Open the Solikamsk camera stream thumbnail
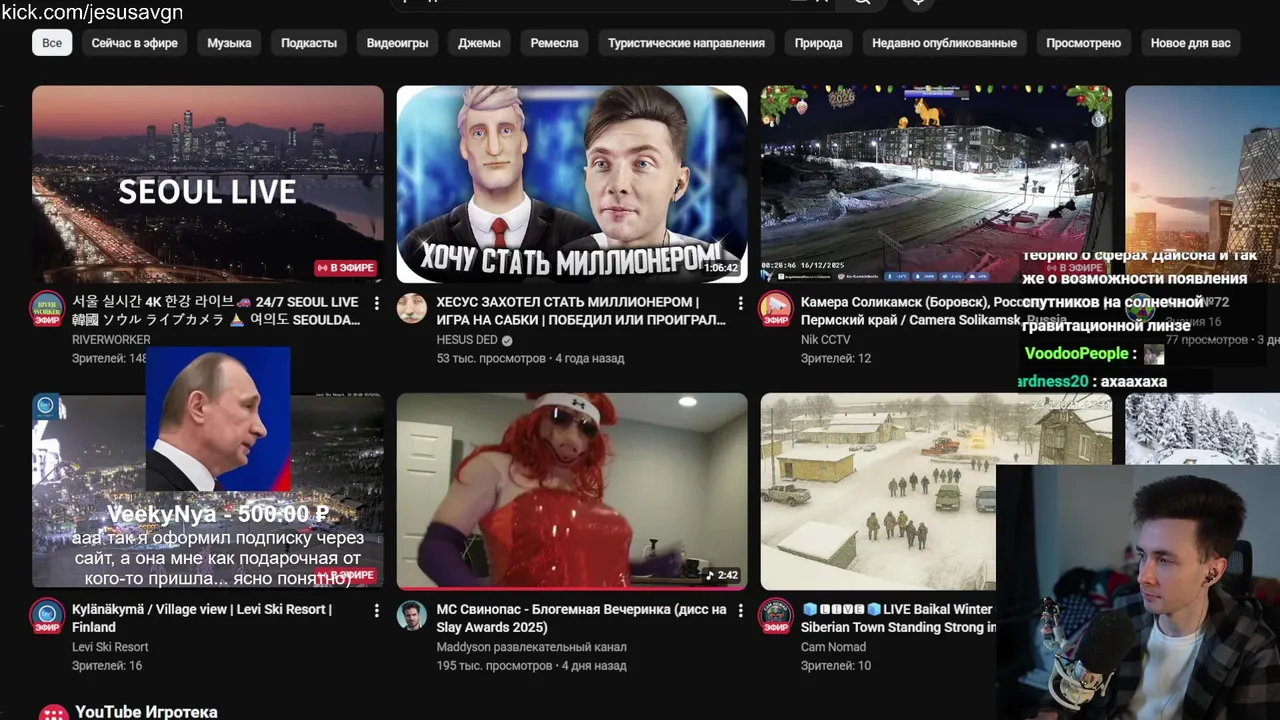The width and height of the screenshot is (1280, 720). coord(936,184)
